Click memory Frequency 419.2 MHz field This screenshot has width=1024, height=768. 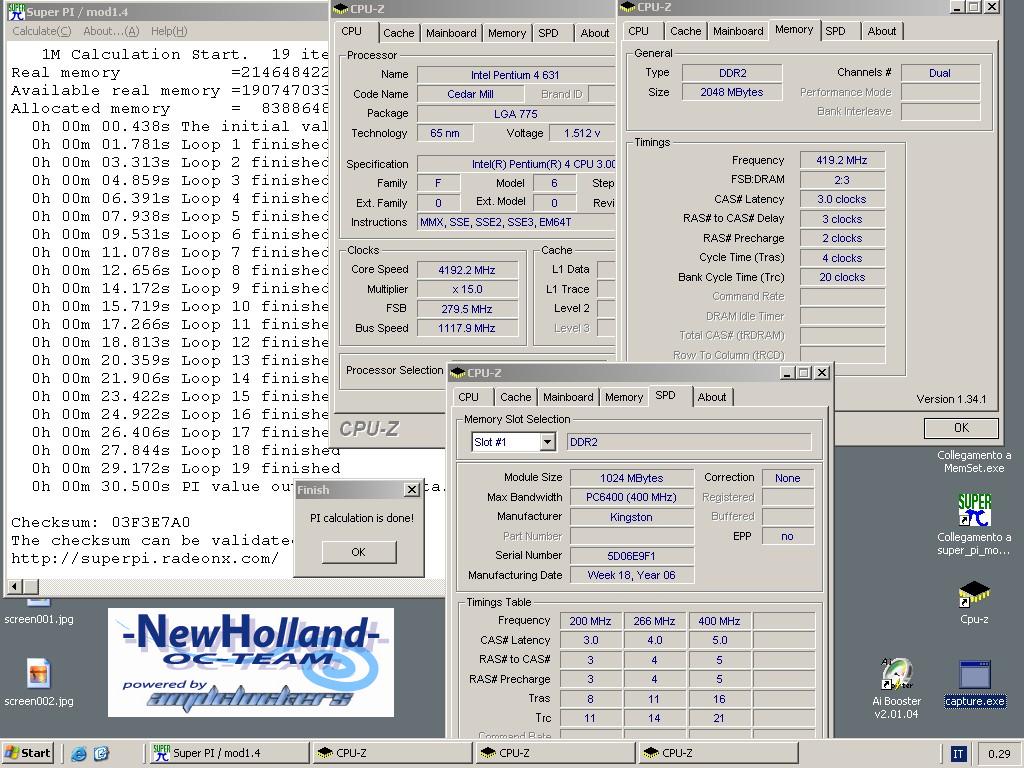click(842, 160)
